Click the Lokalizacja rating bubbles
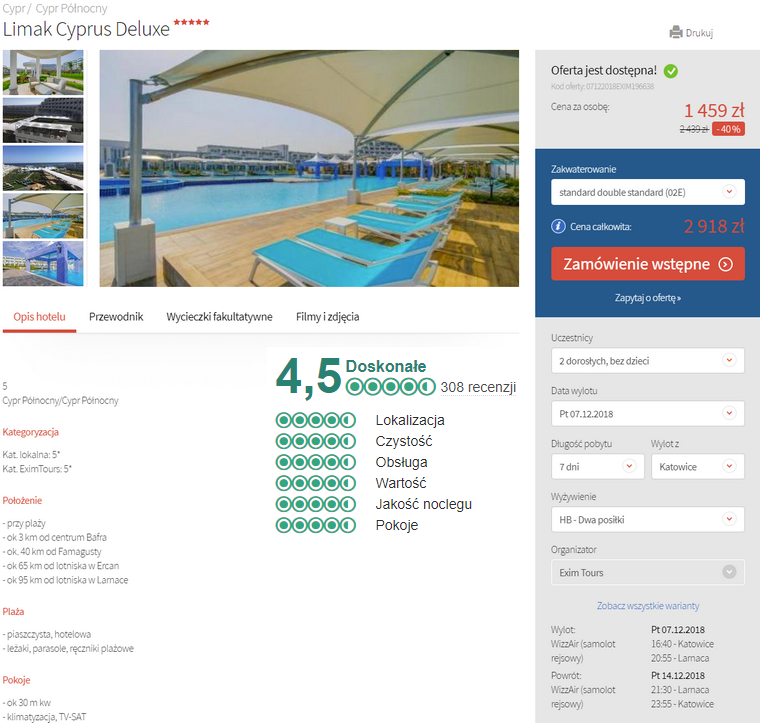Screen dimensions: 760x723 (x=315, y=420)
